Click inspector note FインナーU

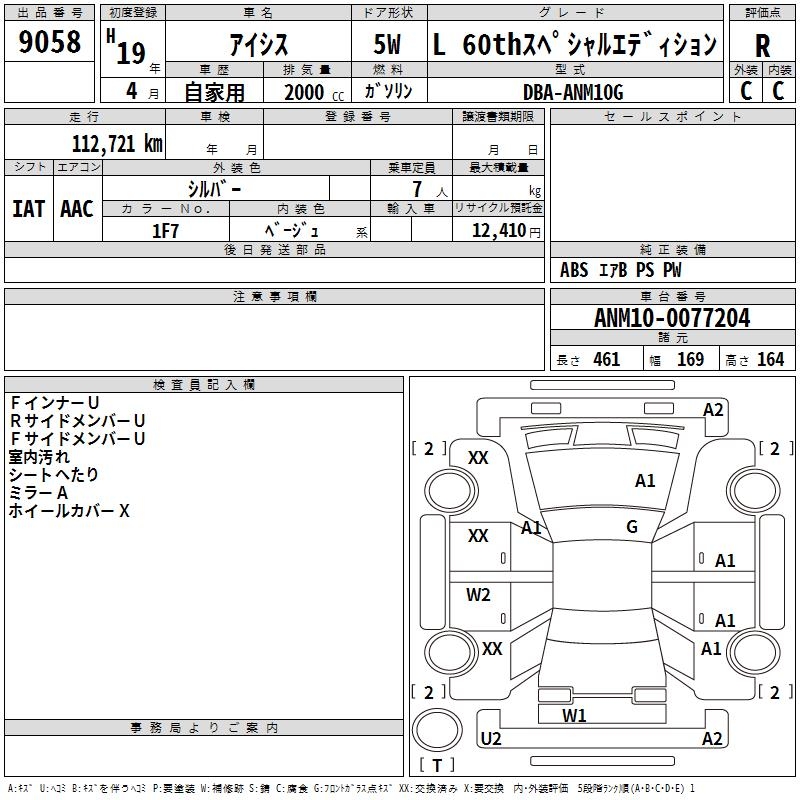(x=54, y=403)
